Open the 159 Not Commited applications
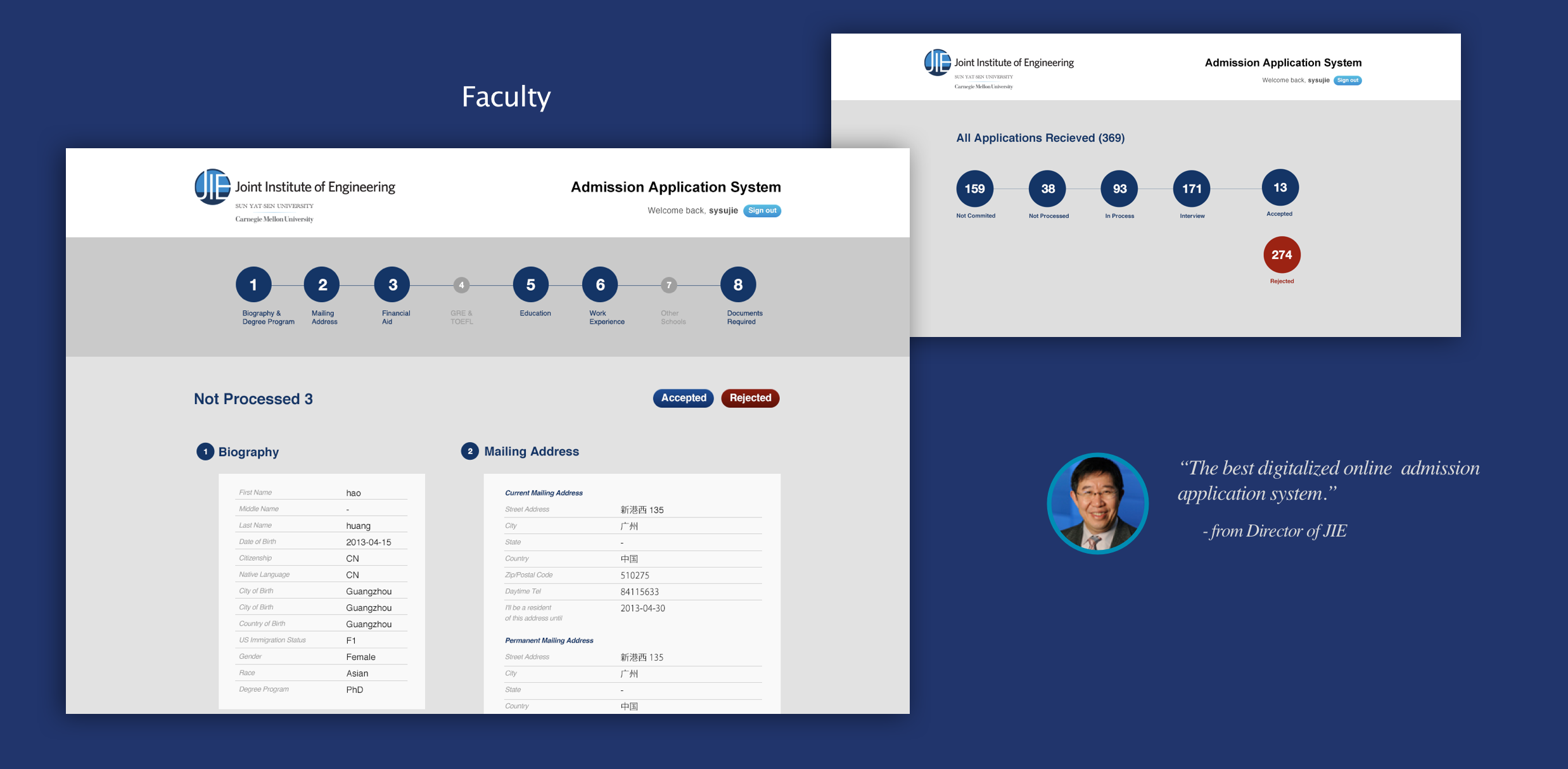The height and width of the screenshot is (769, 1568). tap(974, 189)
